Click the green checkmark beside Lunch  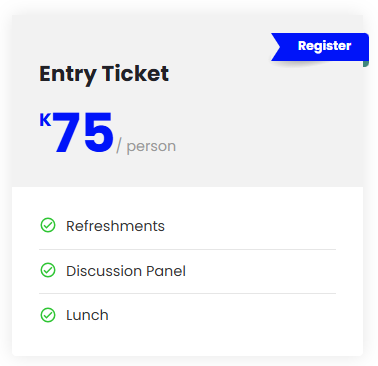coord(48,315)
